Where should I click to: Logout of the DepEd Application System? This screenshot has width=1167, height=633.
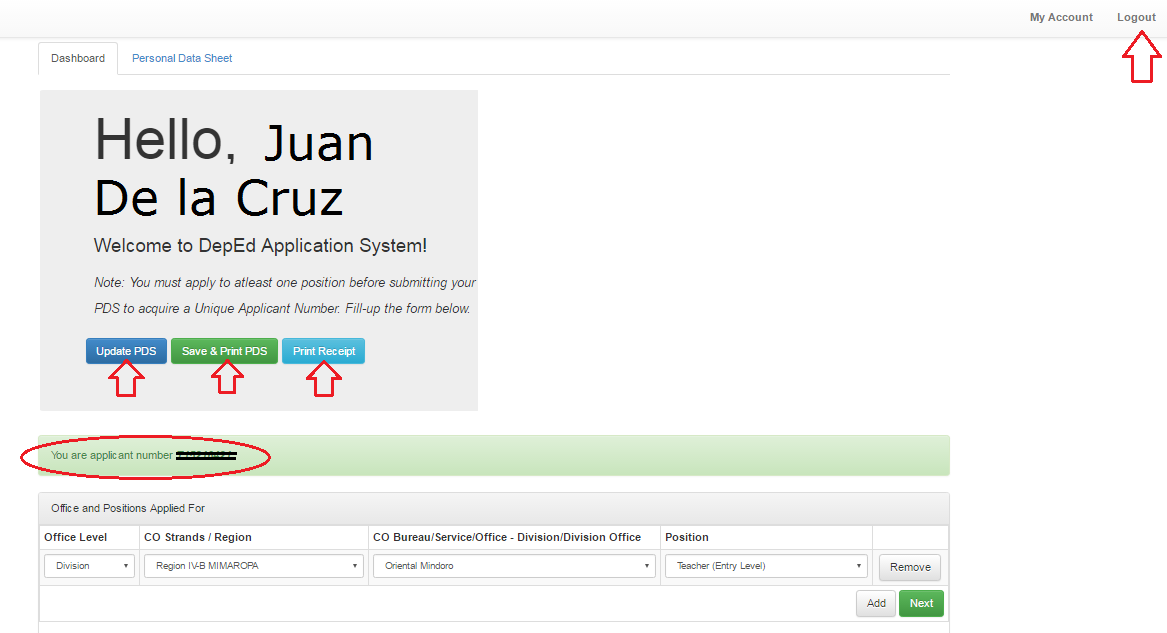[x=1136, y=17]
